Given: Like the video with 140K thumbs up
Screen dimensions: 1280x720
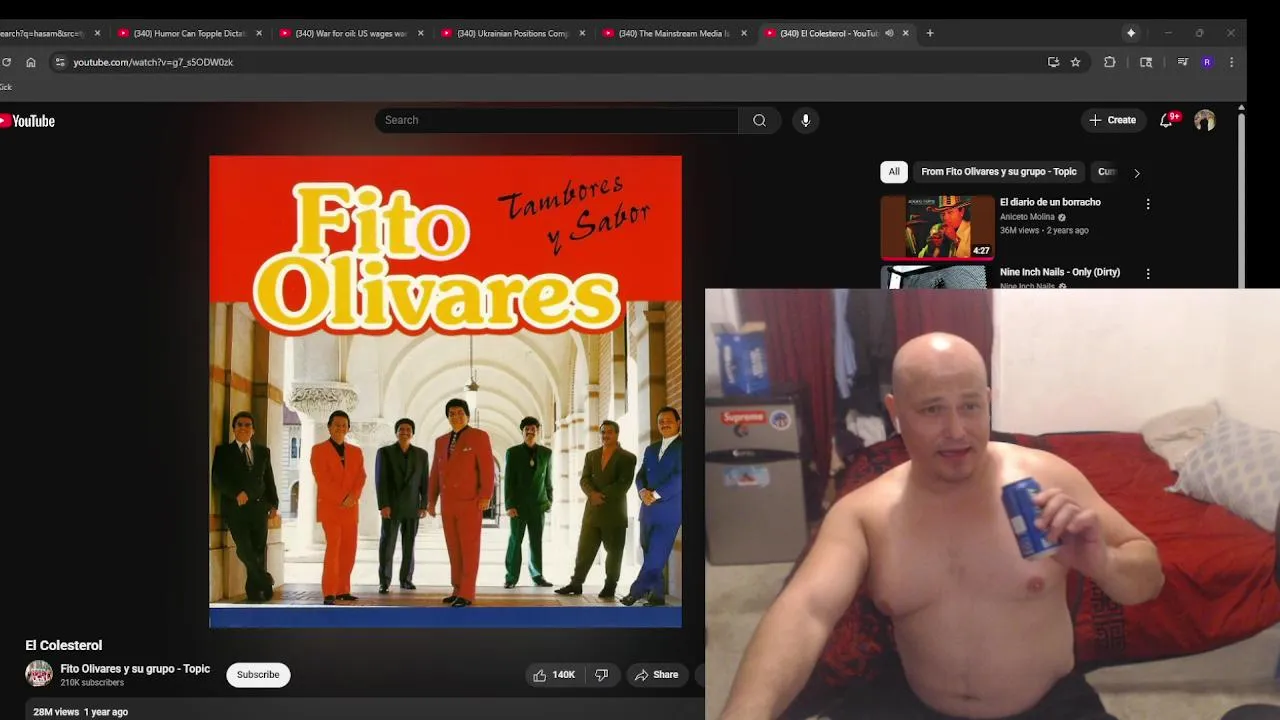Looking at the screenshot, I should [554, 675].
